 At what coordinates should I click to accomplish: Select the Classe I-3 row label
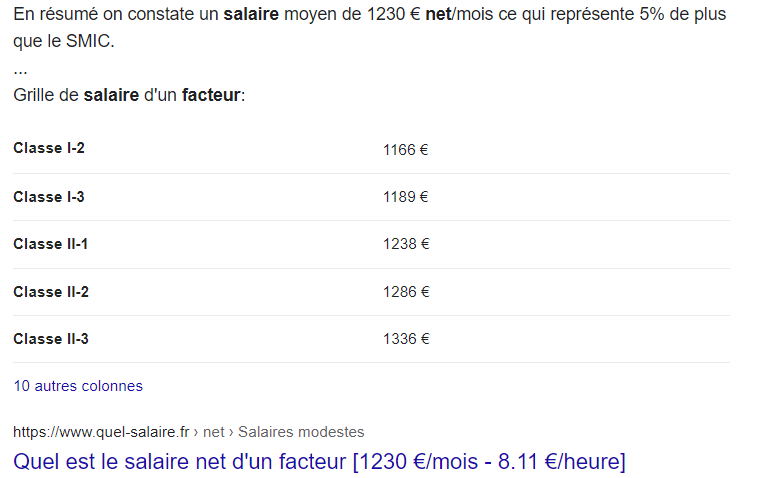49,197
